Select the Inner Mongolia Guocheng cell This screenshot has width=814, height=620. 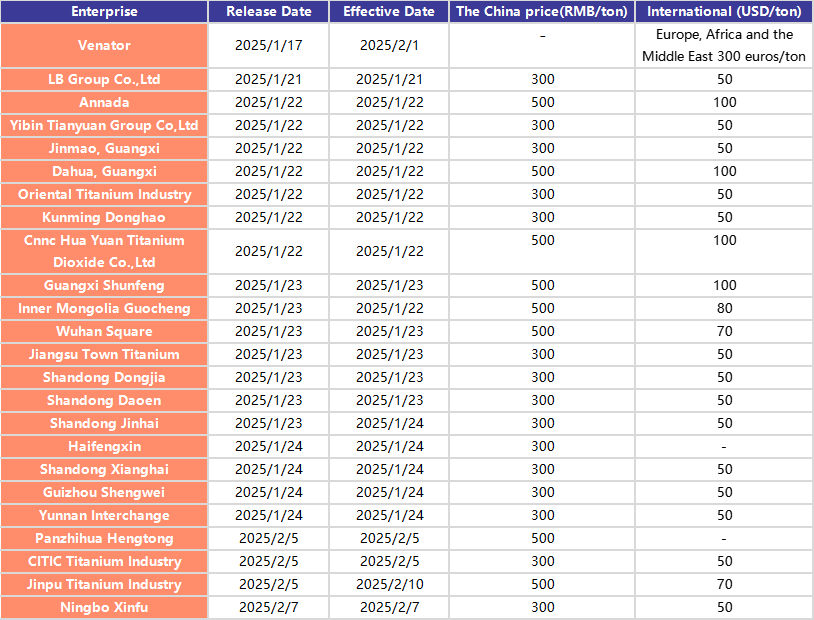pos(104,308)
